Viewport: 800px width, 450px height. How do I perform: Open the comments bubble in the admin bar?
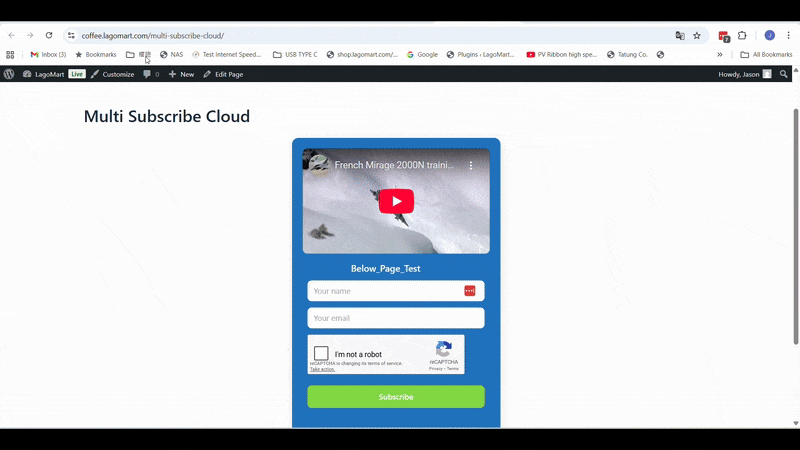point(150,74)
